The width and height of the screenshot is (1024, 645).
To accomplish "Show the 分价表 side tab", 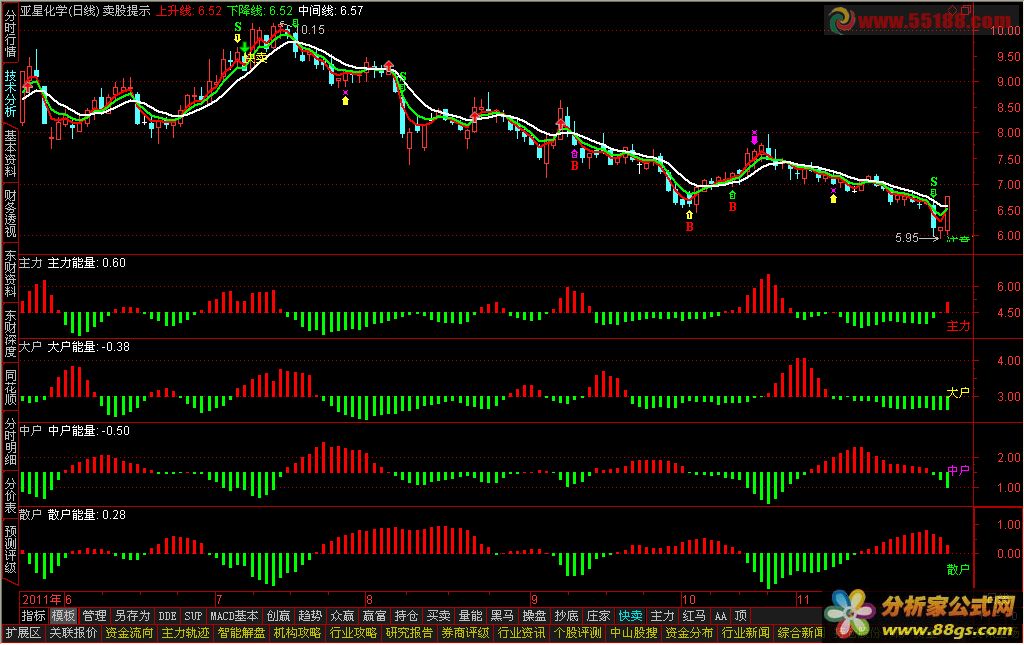I will click(x=10, y=495).
